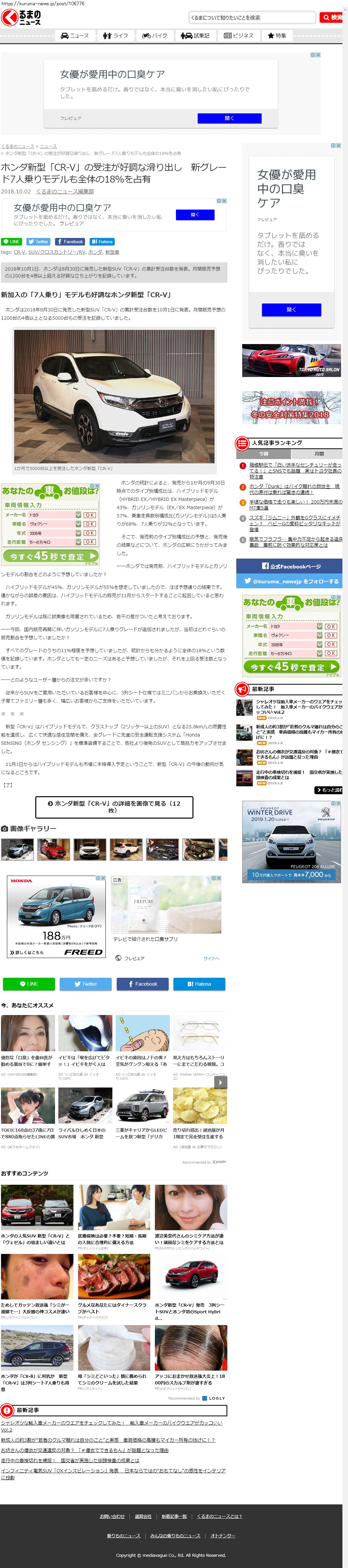Open the 公式Facebookページ button

click(x=289, y=566)
